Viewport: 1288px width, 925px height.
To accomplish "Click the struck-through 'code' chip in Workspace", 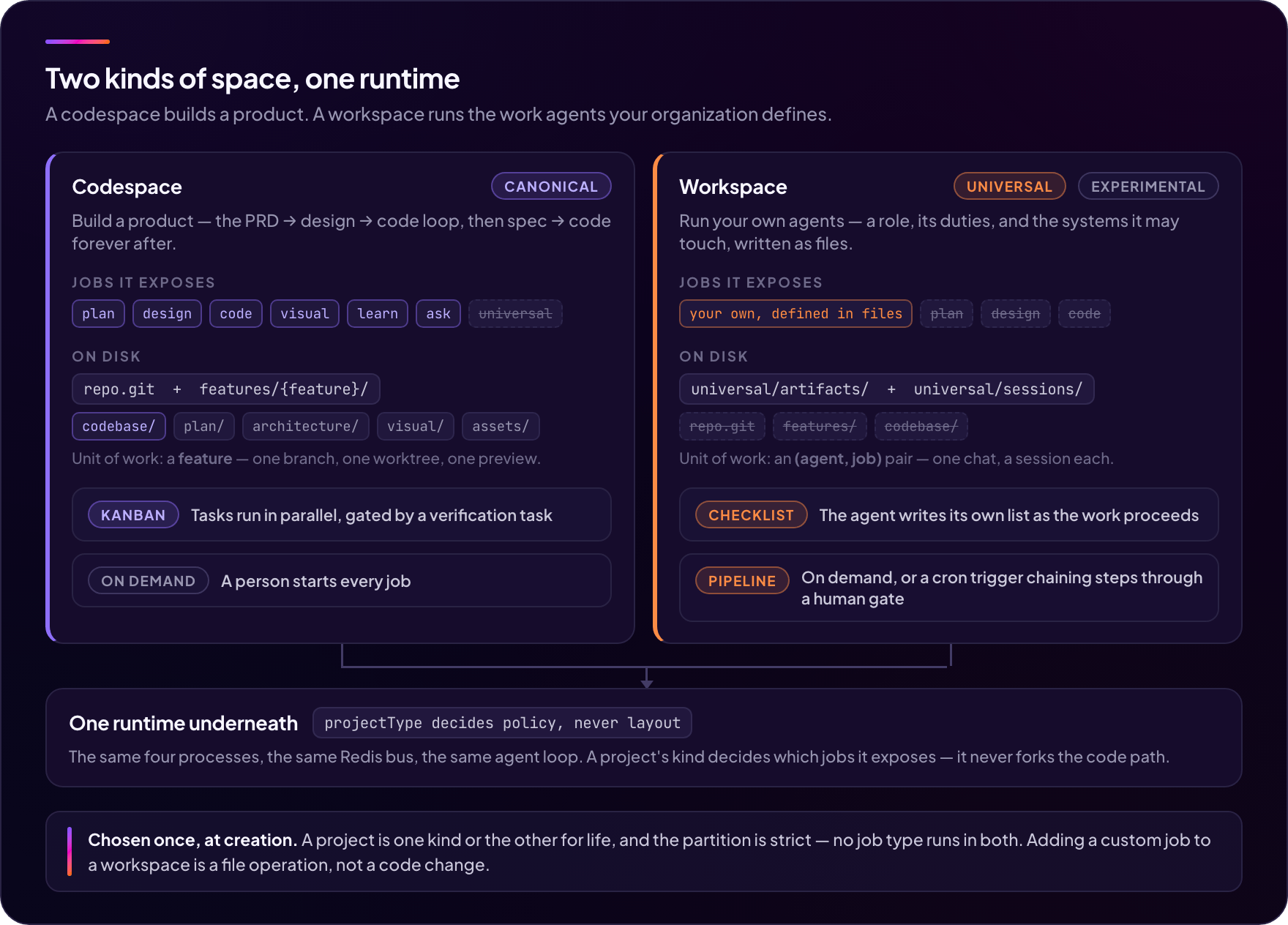I will [1084, 313].
